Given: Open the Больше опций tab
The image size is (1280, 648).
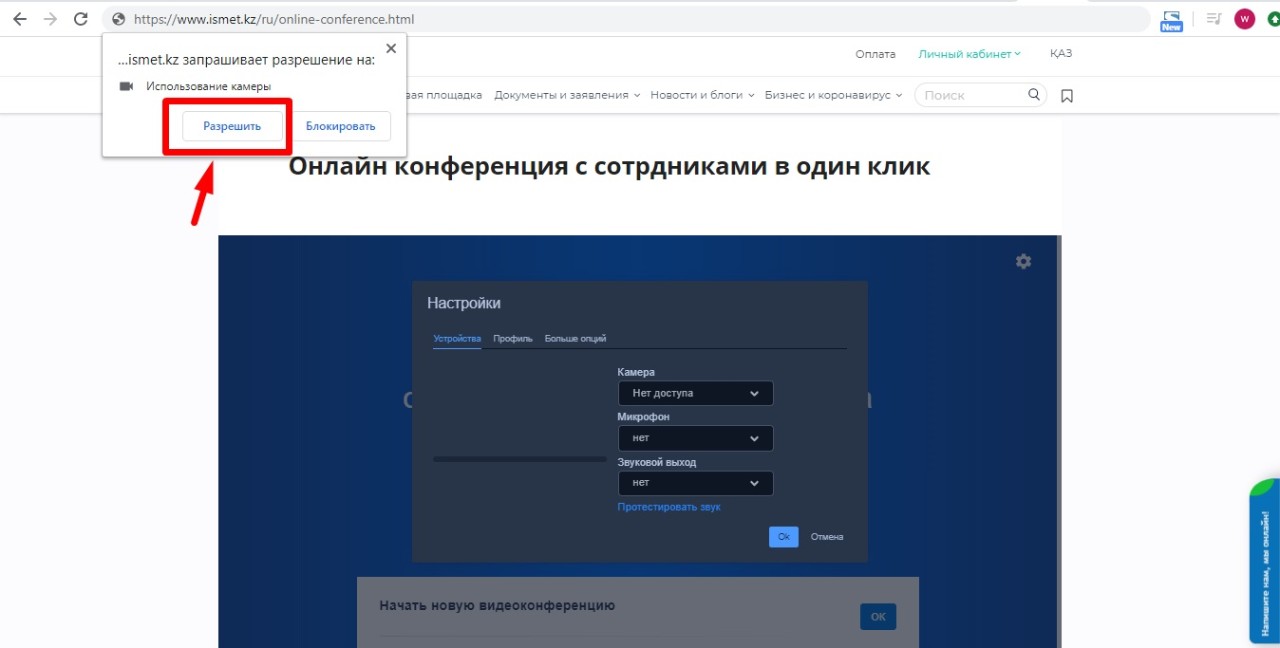Looking at the screenshot, I should [575, 339].
